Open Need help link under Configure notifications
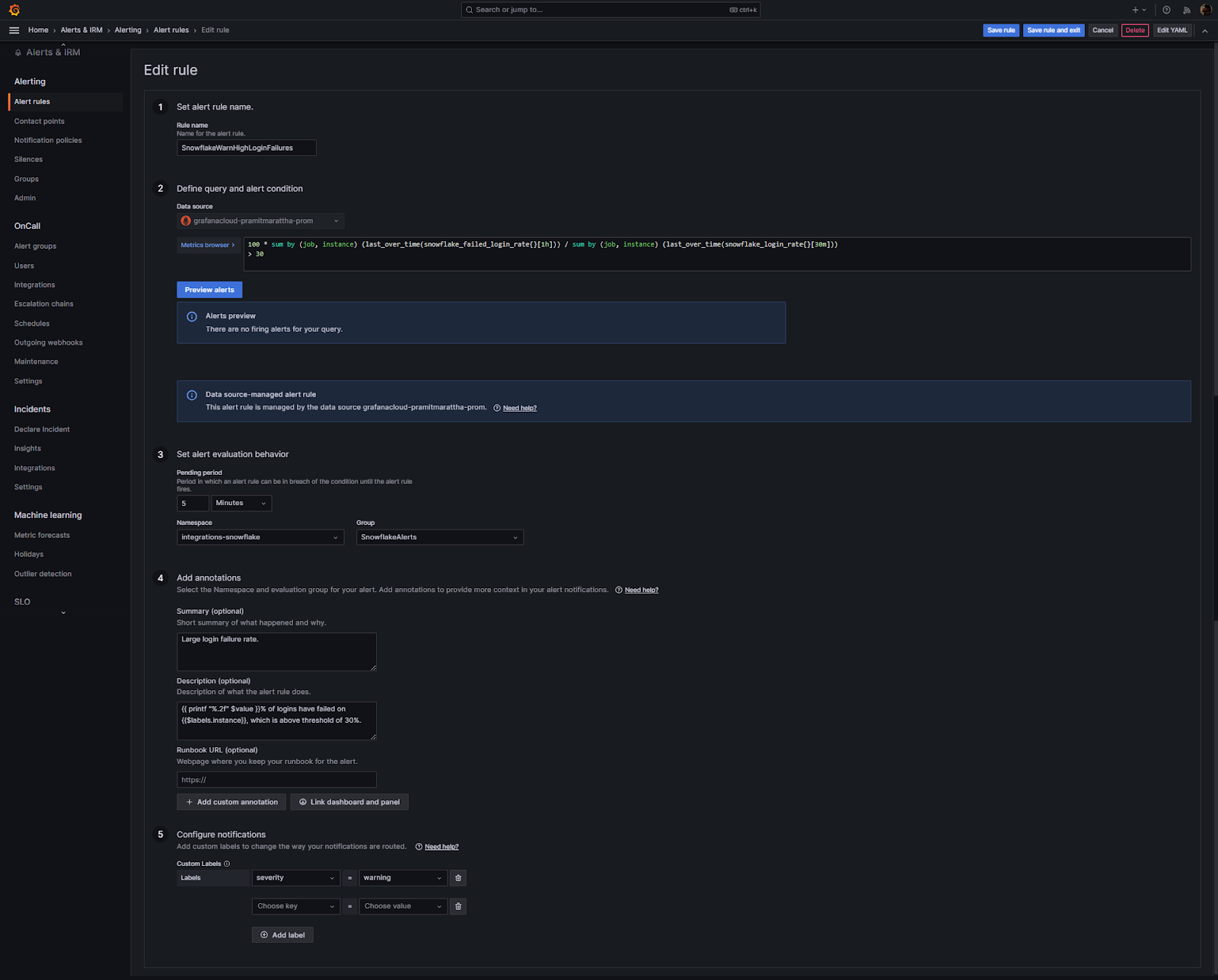 click(441, 847)
